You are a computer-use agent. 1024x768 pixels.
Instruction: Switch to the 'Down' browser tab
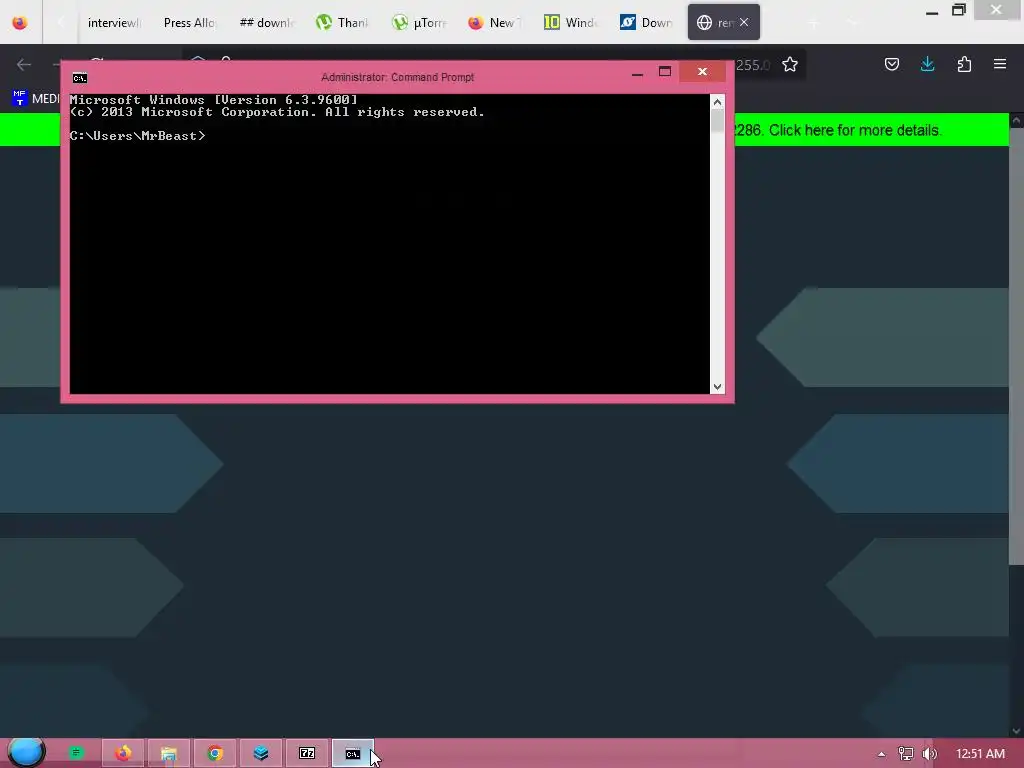click(646, 23)
